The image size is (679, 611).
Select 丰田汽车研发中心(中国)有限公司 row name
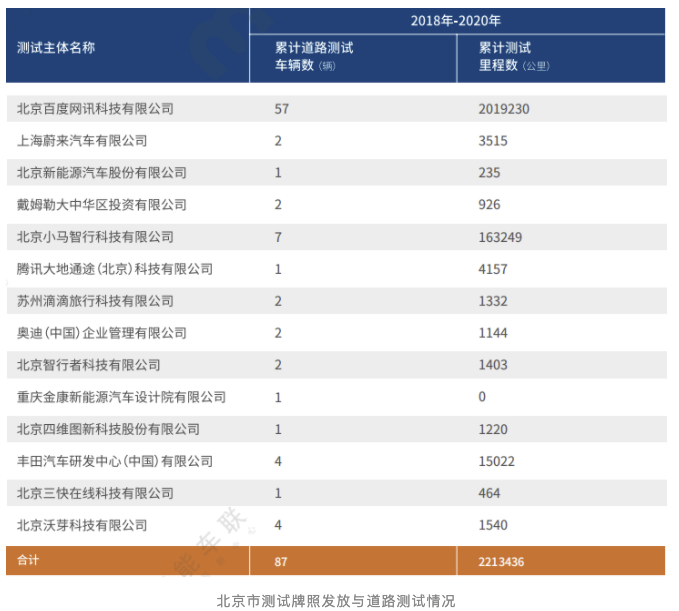115,461
